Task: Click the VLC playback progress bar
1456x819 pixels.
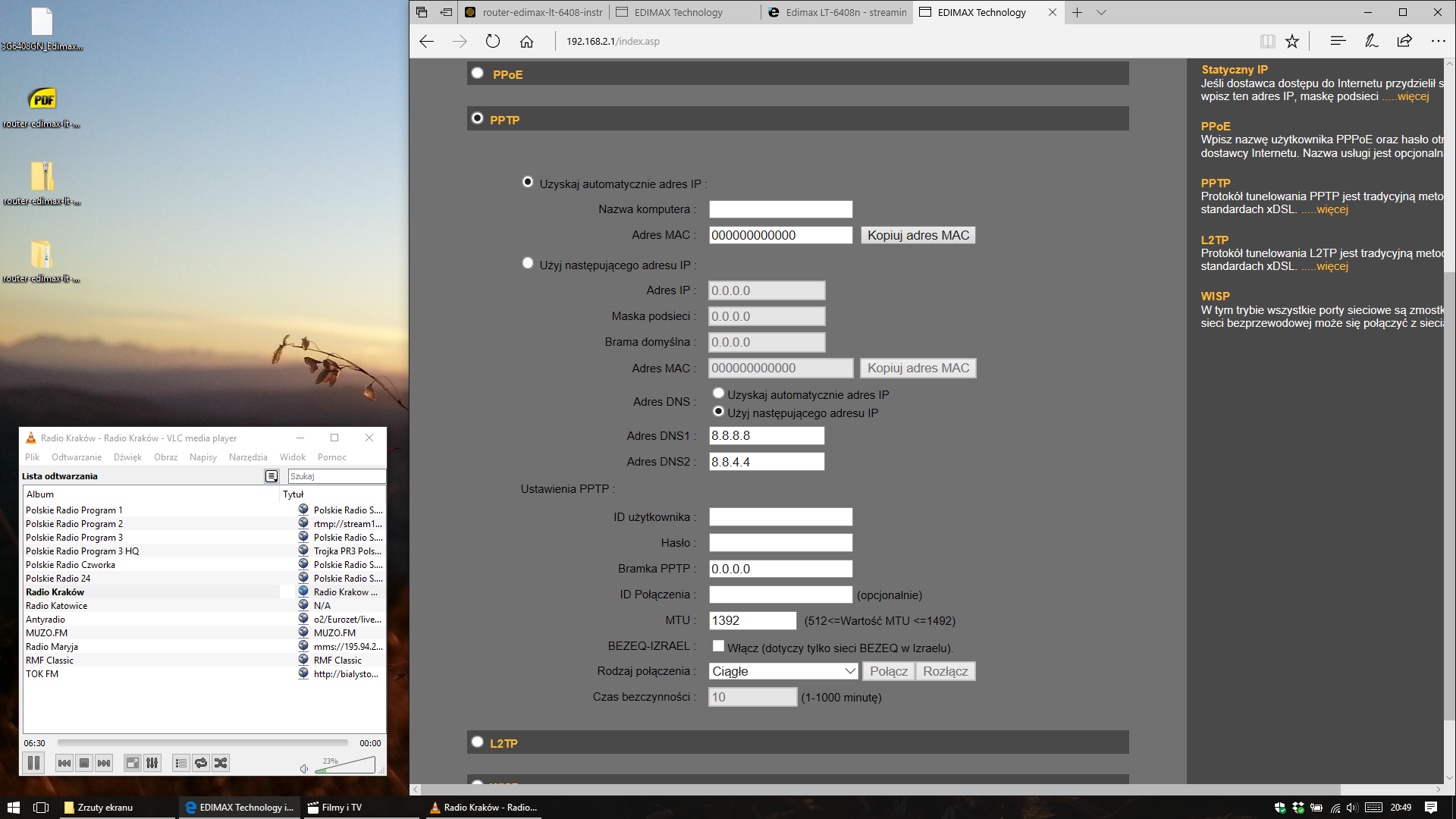Action: pyautogui.click(x=202, y=743)
